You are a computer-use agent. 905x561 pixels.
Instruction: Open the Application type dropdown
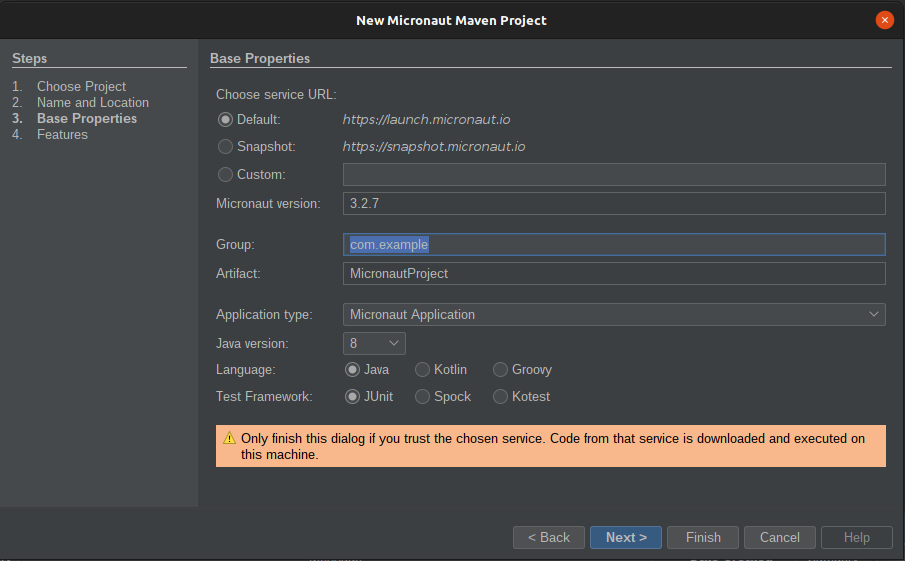[614, 315]
